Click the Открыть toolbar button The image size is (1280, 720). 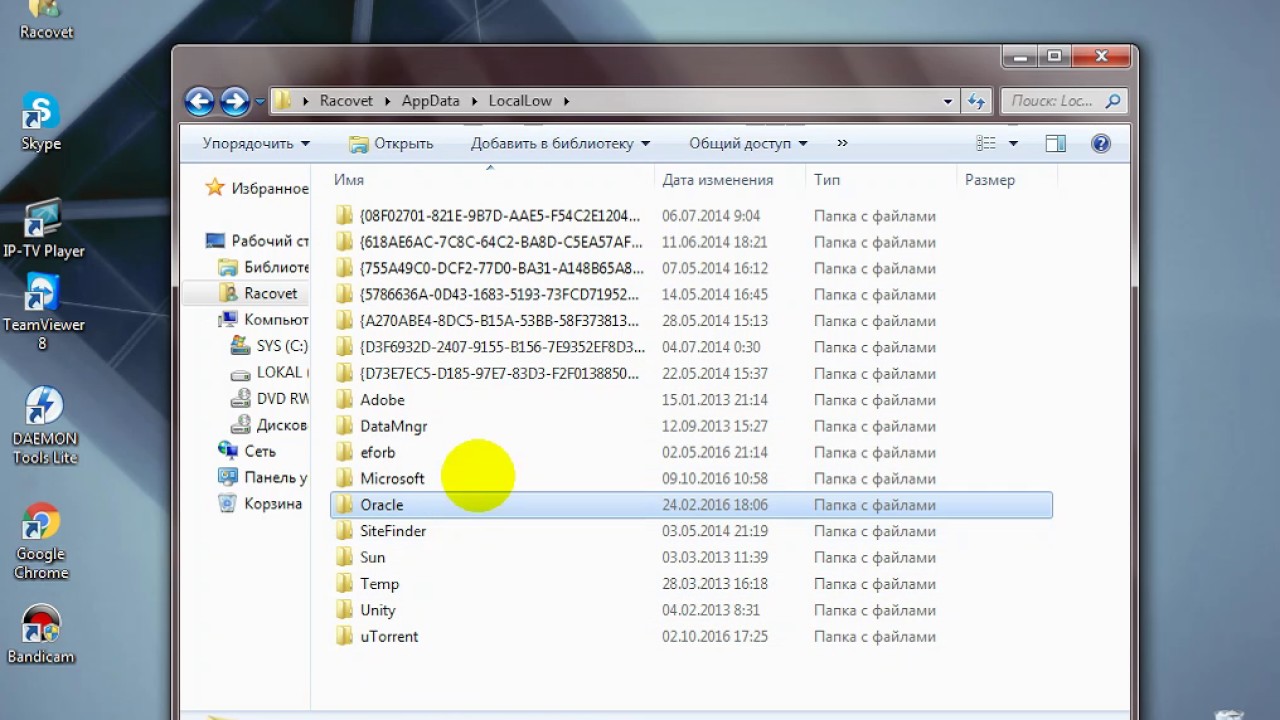click(391, 144)
